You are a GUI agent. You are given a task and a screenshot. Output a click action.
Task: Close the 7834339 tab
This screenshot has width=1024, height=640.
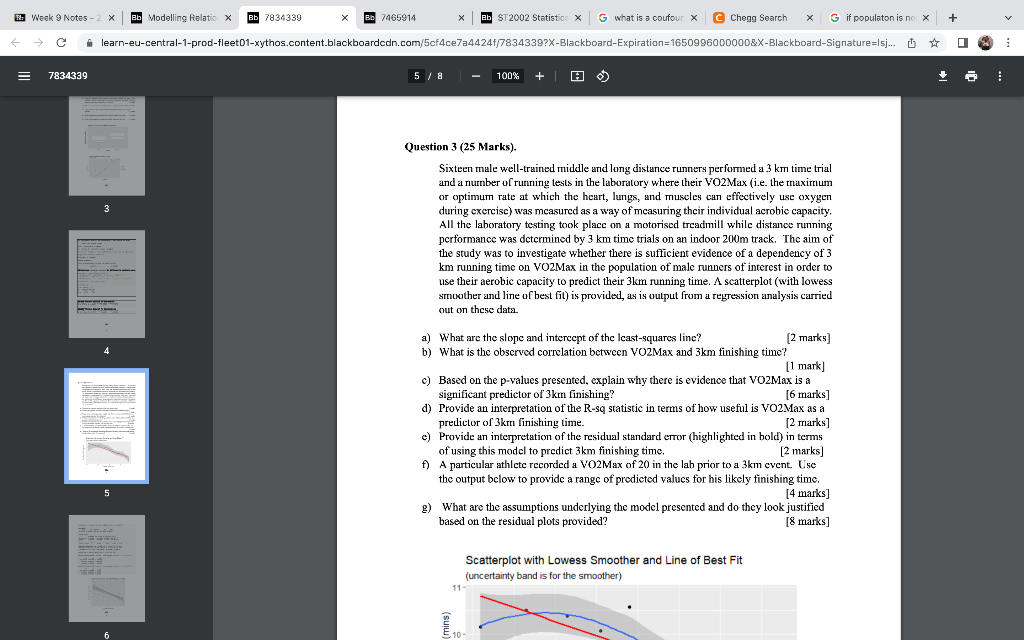point(345,18)
